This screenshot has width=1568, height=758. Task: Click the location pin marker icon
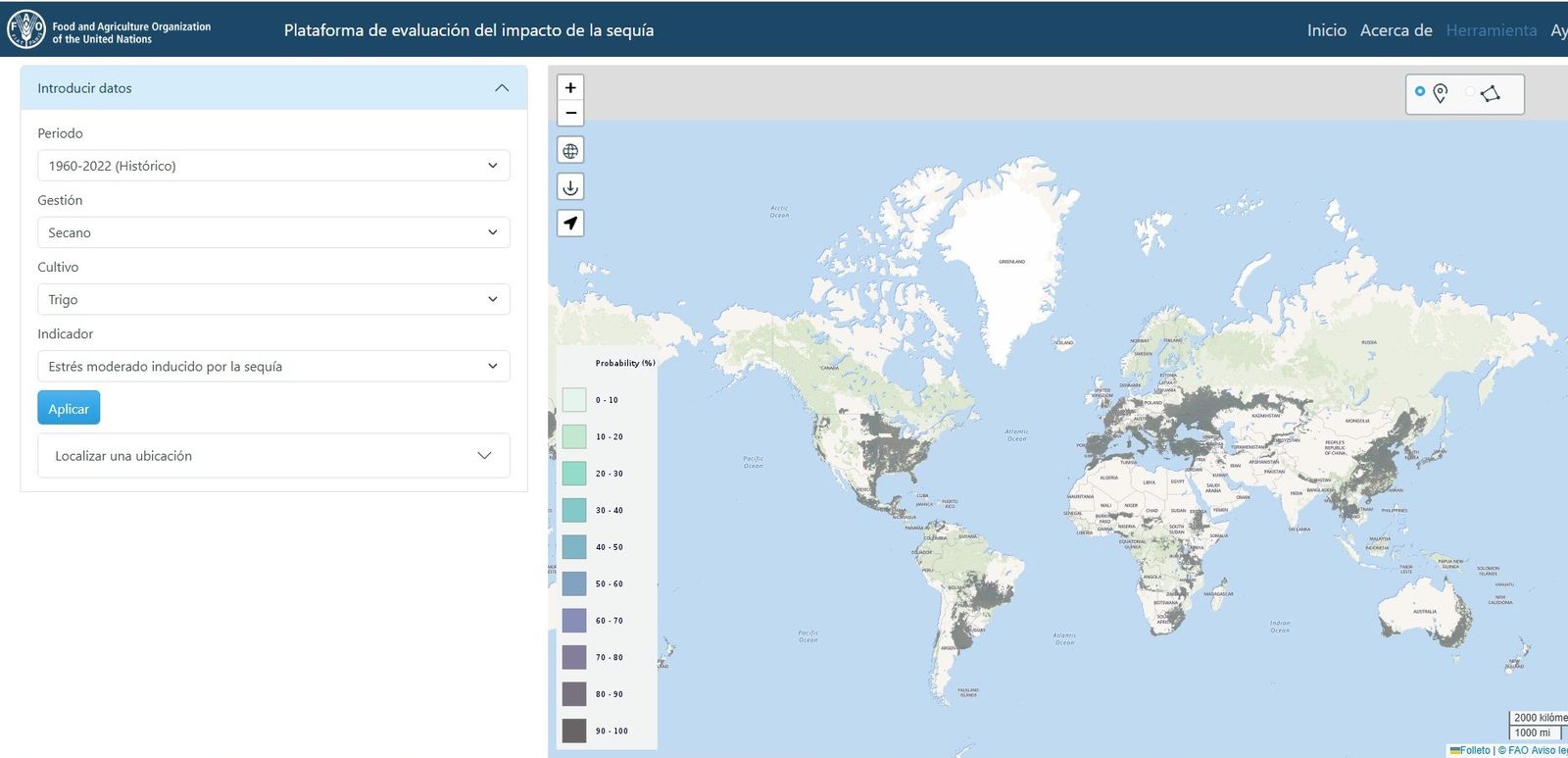1440,93
